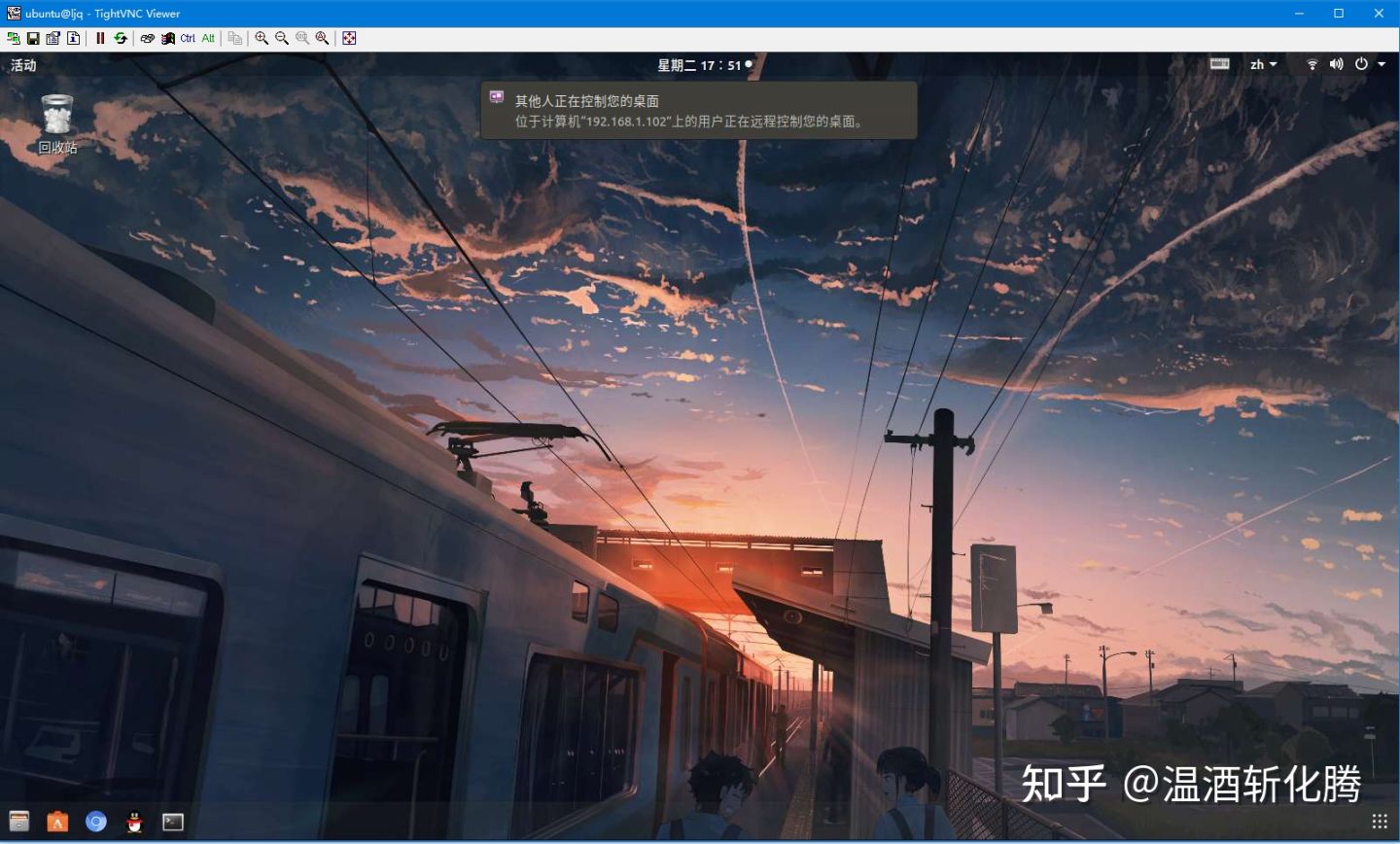This screenshot has height=844, width=1400.
Task: Expand the zh input source dropdown
Action: click(x=1264, y=64)
